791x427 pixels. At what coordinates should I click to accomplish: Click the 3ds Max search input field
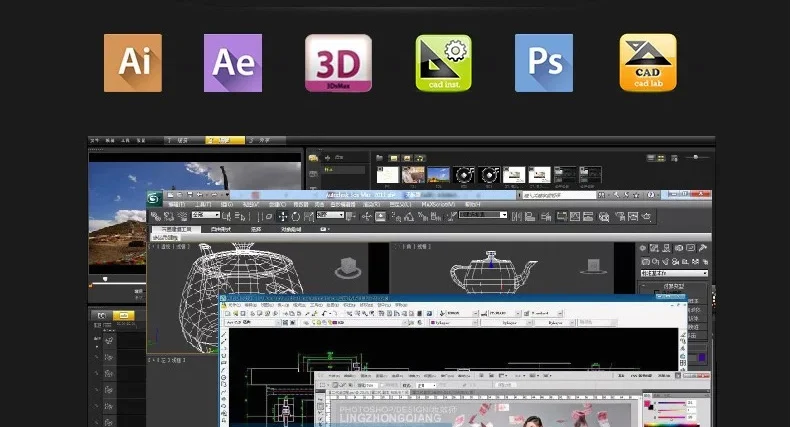click(559, 195)
